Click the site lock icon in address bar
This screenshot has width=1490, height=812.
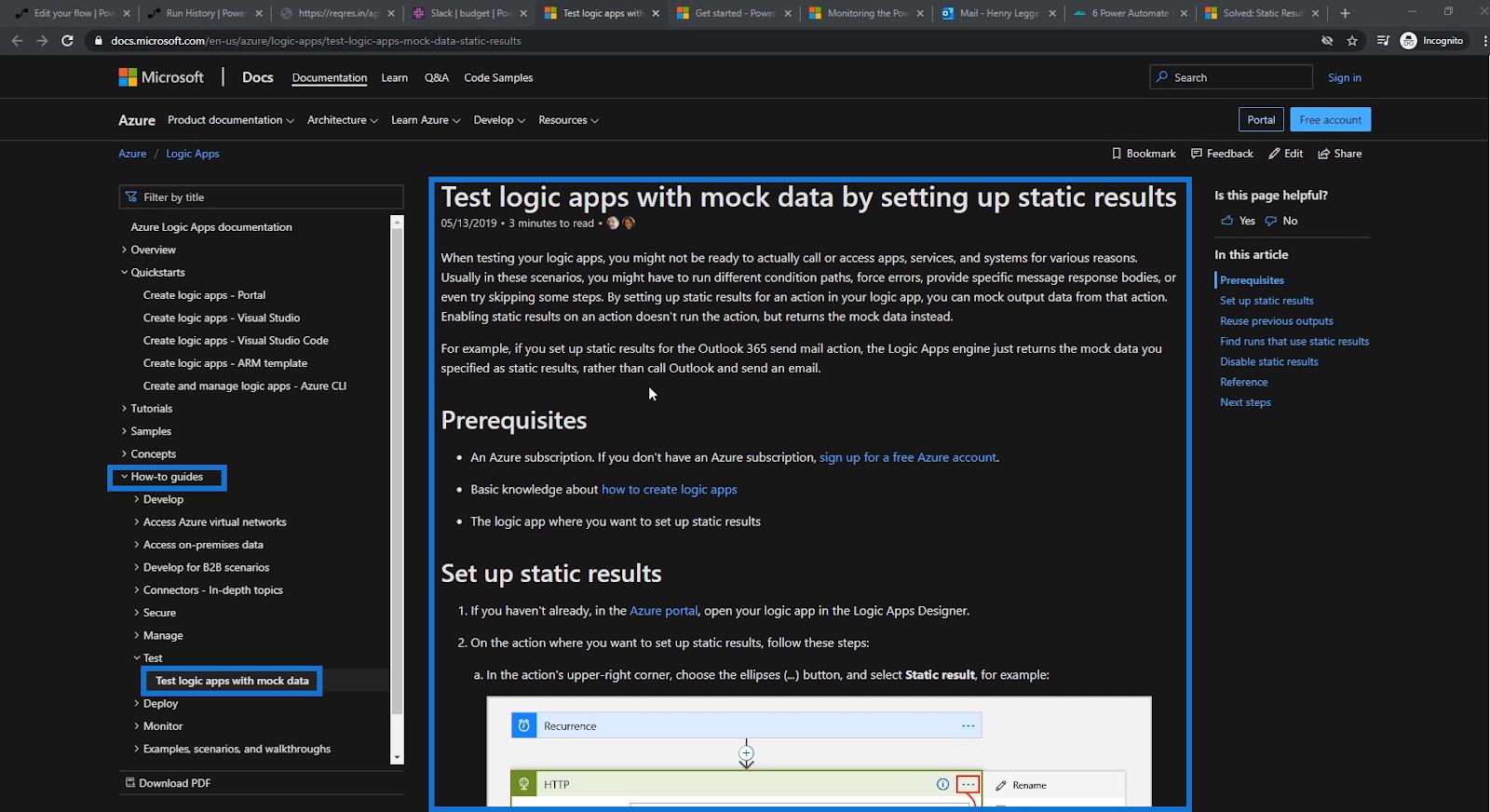click(x=99, y=41)
